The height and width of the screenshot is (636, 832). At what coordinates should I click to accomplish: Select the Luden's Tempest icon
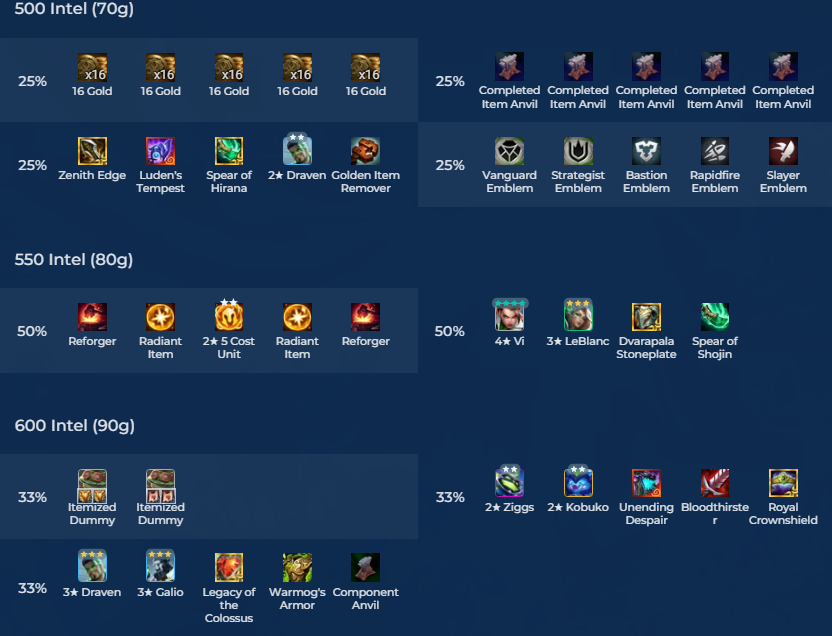click(x=160, y=151)
